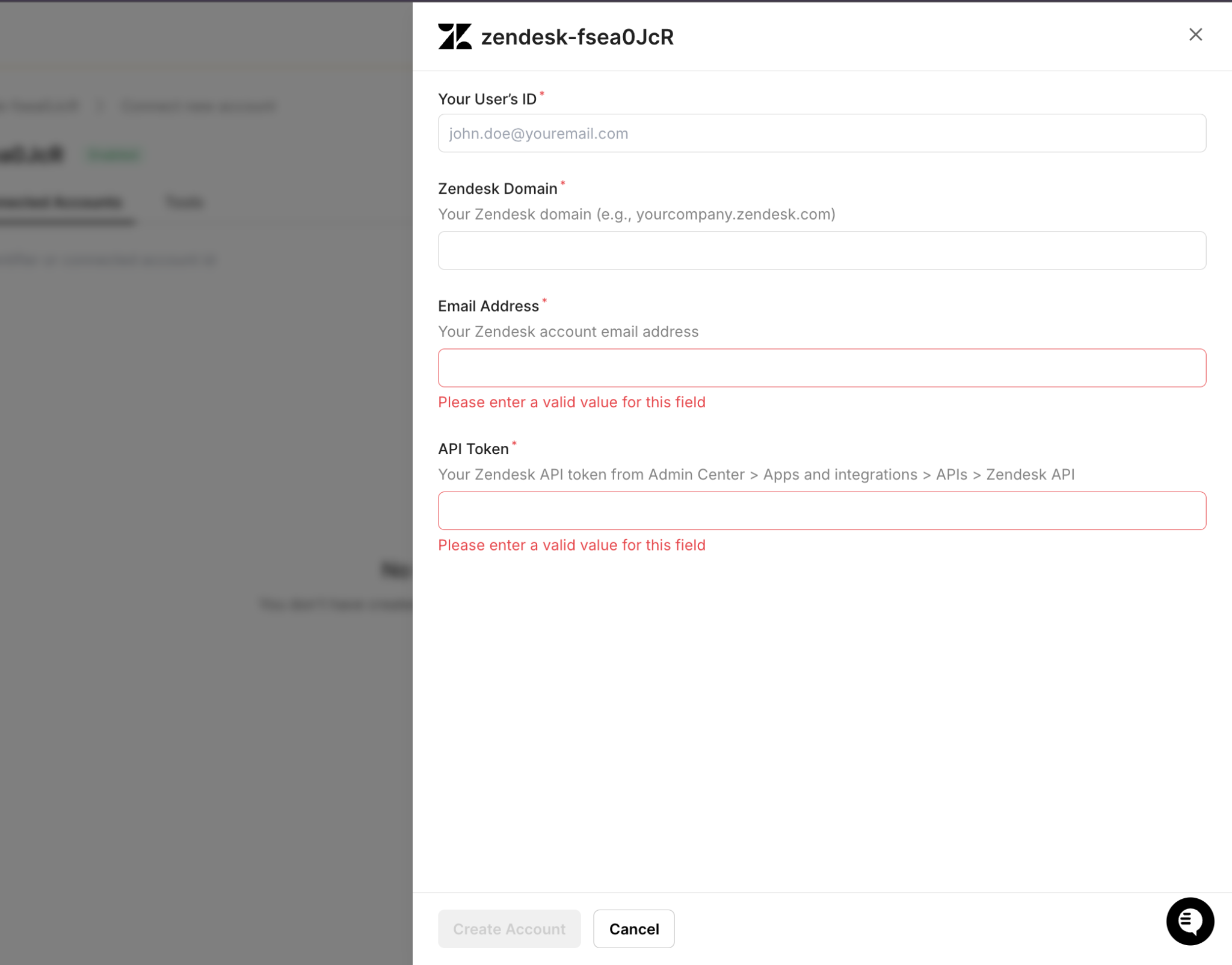Click the API Token input field
This screenshot has width=1232, height=965.
[x=821, y=511]
